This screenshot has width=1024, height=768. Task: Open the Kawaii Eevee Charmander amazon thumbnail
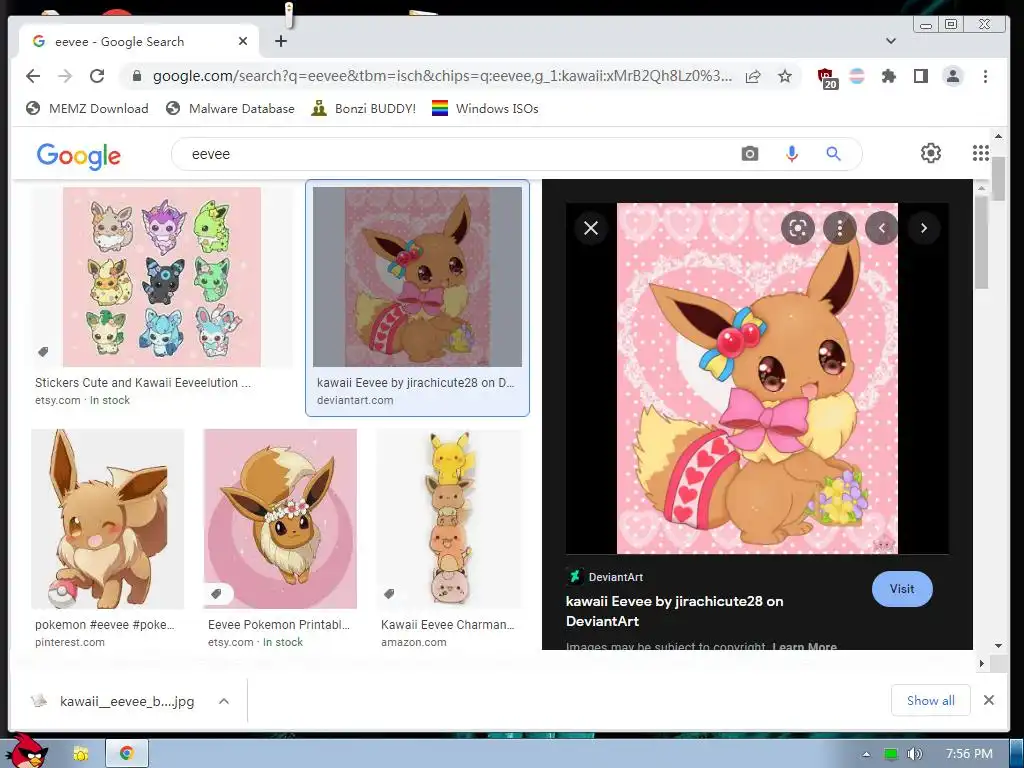point(449,519)
